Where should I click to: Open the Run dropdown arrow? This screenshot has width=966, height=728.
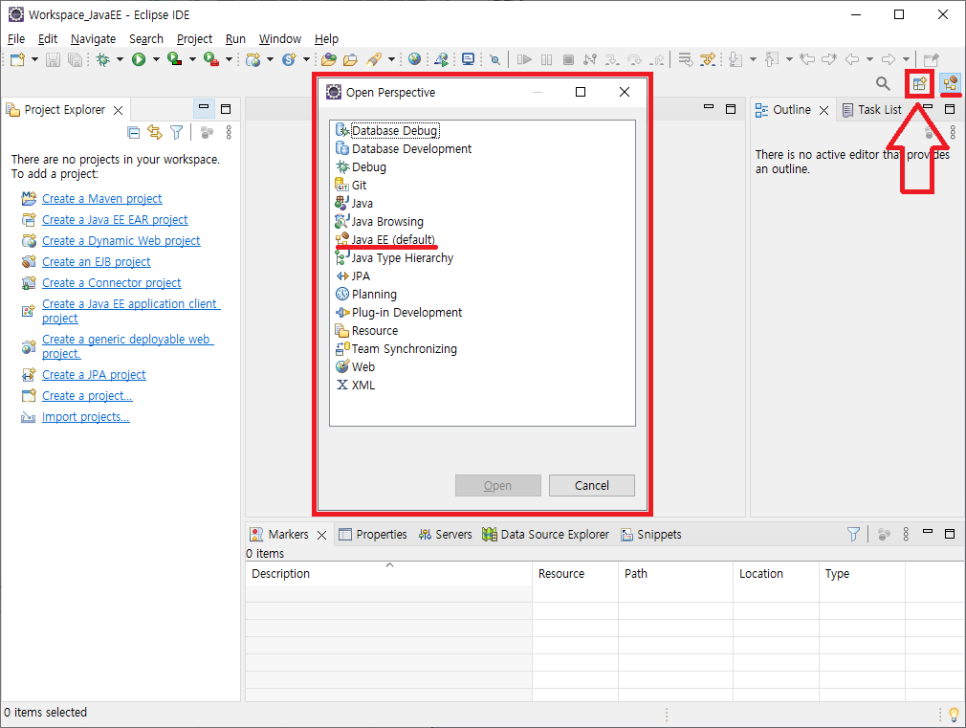click(156, 60)
